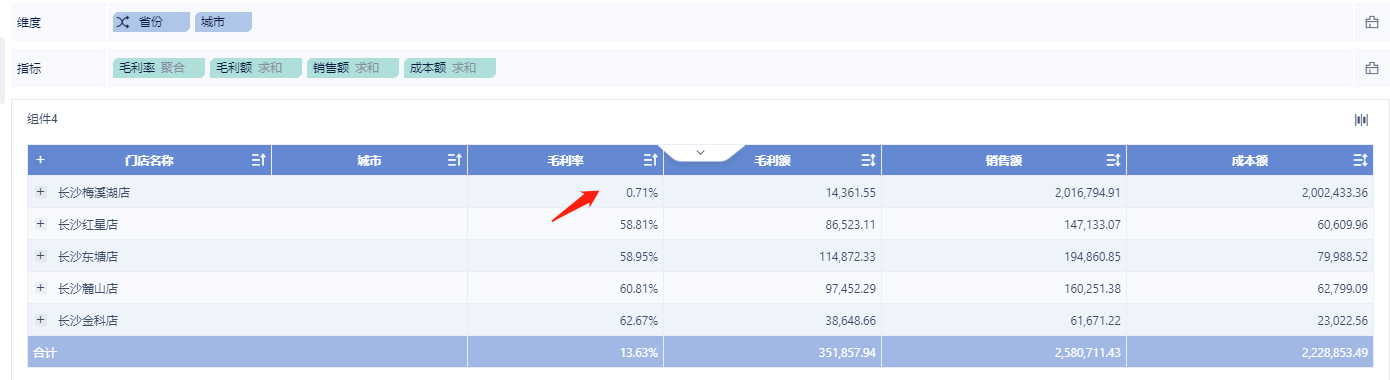Screen dimensions: 1390x380
Task: Click the sort icon in 销售额 header
Action: [1113, 160]
